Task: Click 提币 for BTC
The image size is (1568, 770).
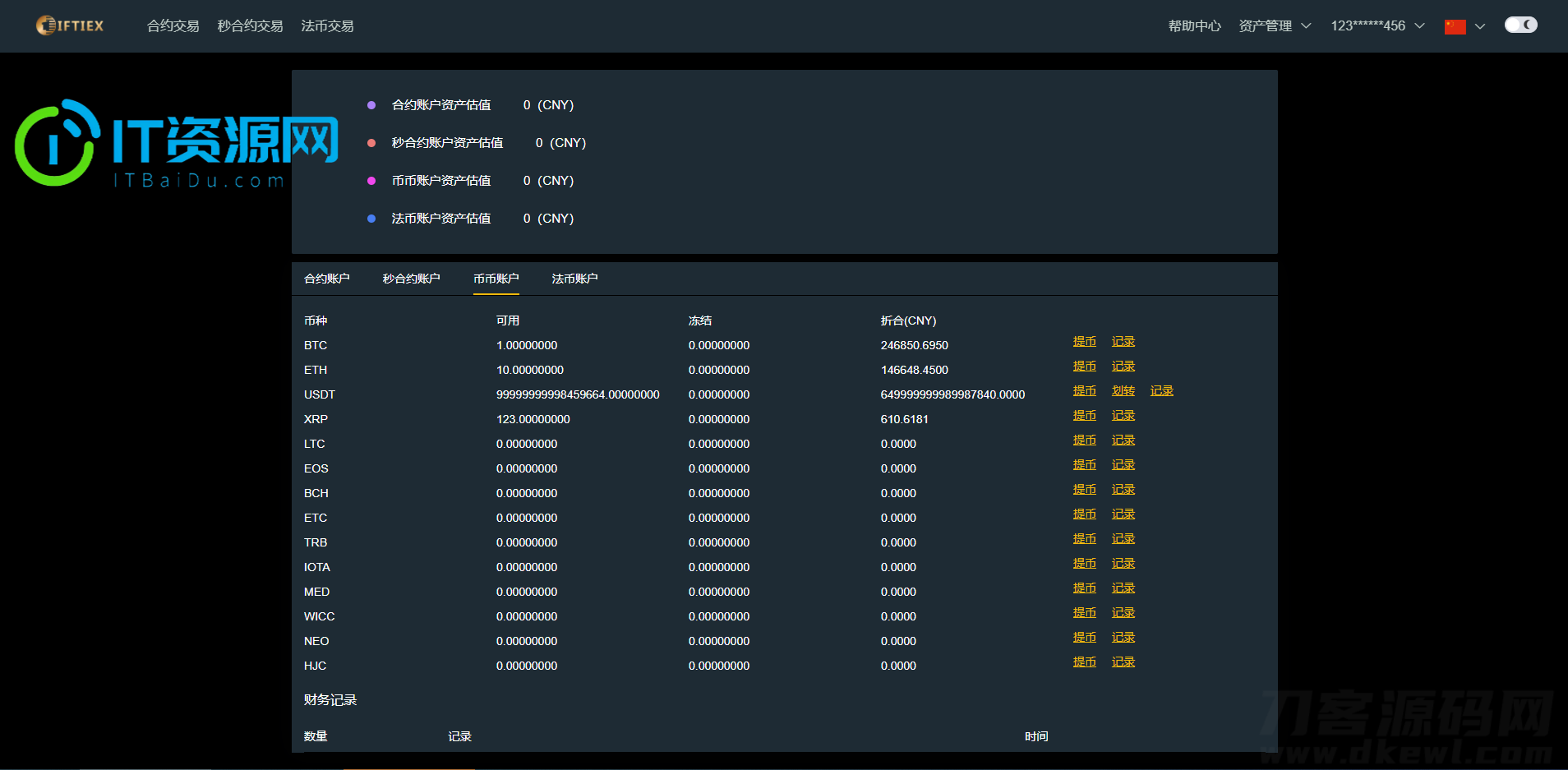Action: [x=1084, y=342]
